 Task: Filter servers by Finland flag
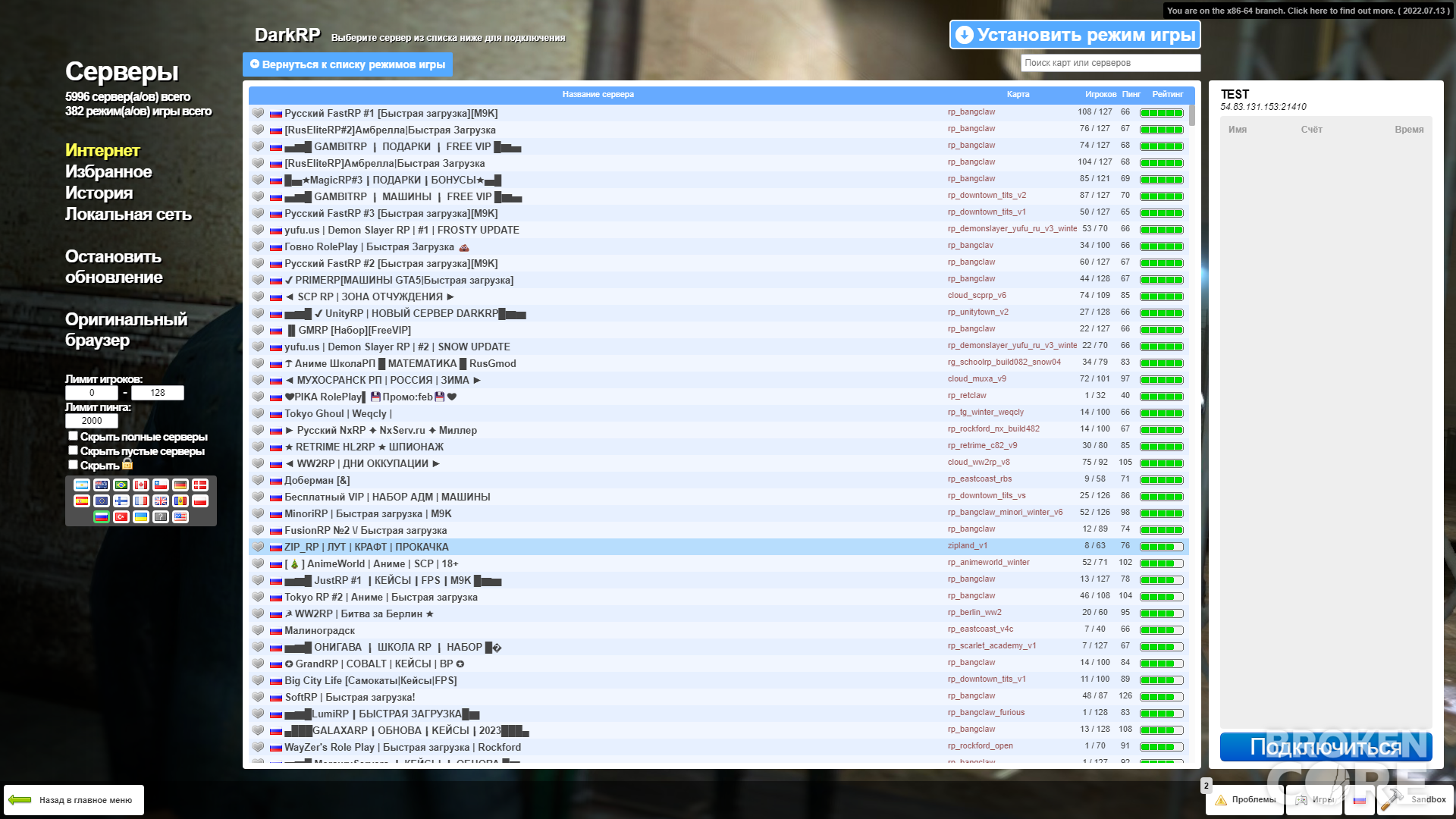pos(121,500)
